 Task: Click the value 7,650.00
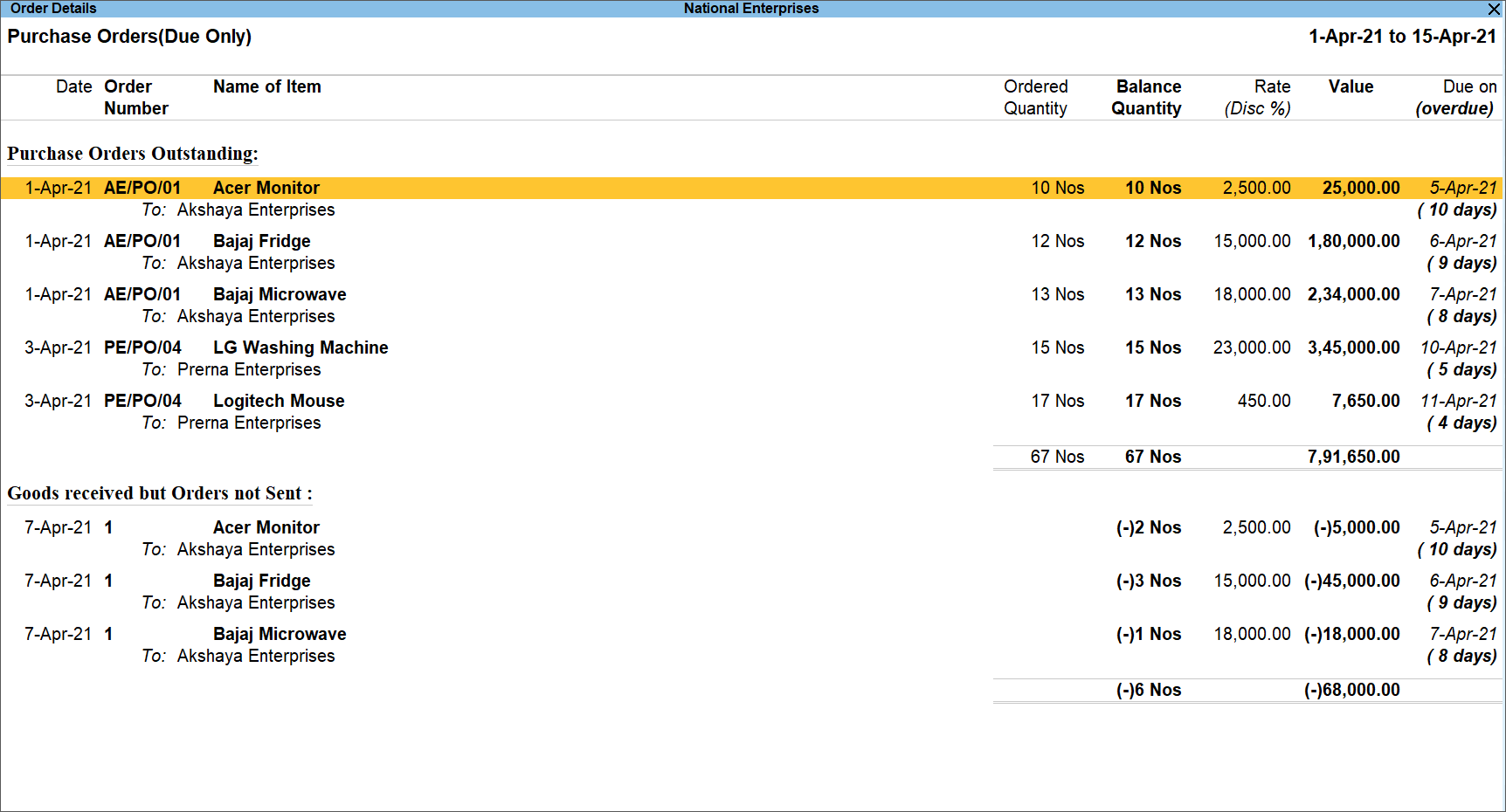coord(1366,401)
